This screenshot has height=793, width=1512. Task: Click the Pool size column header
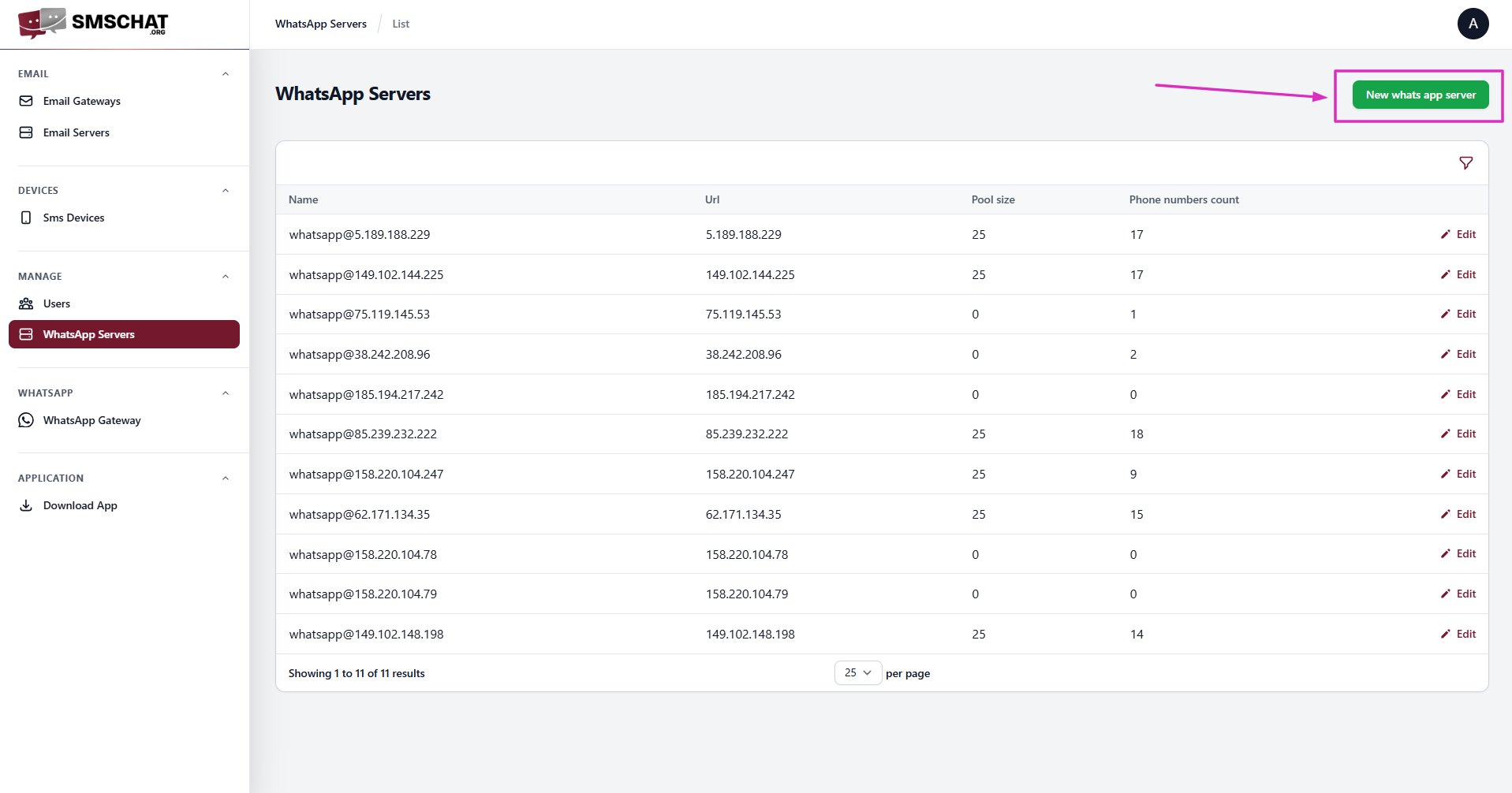point(993,199)
